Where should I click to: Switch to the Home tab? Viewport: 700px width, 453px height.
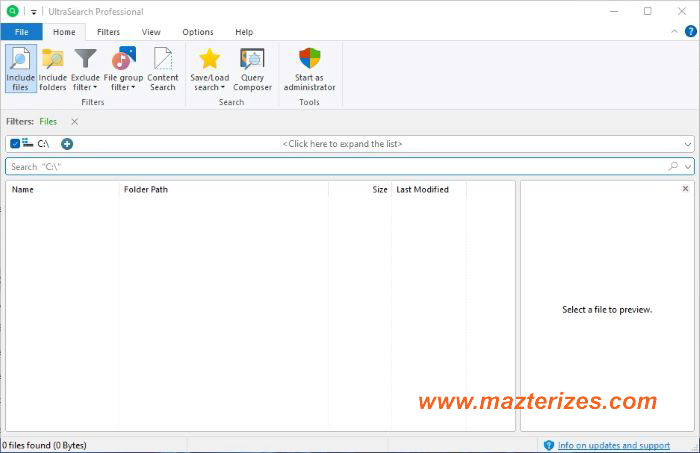pyautogui.click(x=64, y=32)
